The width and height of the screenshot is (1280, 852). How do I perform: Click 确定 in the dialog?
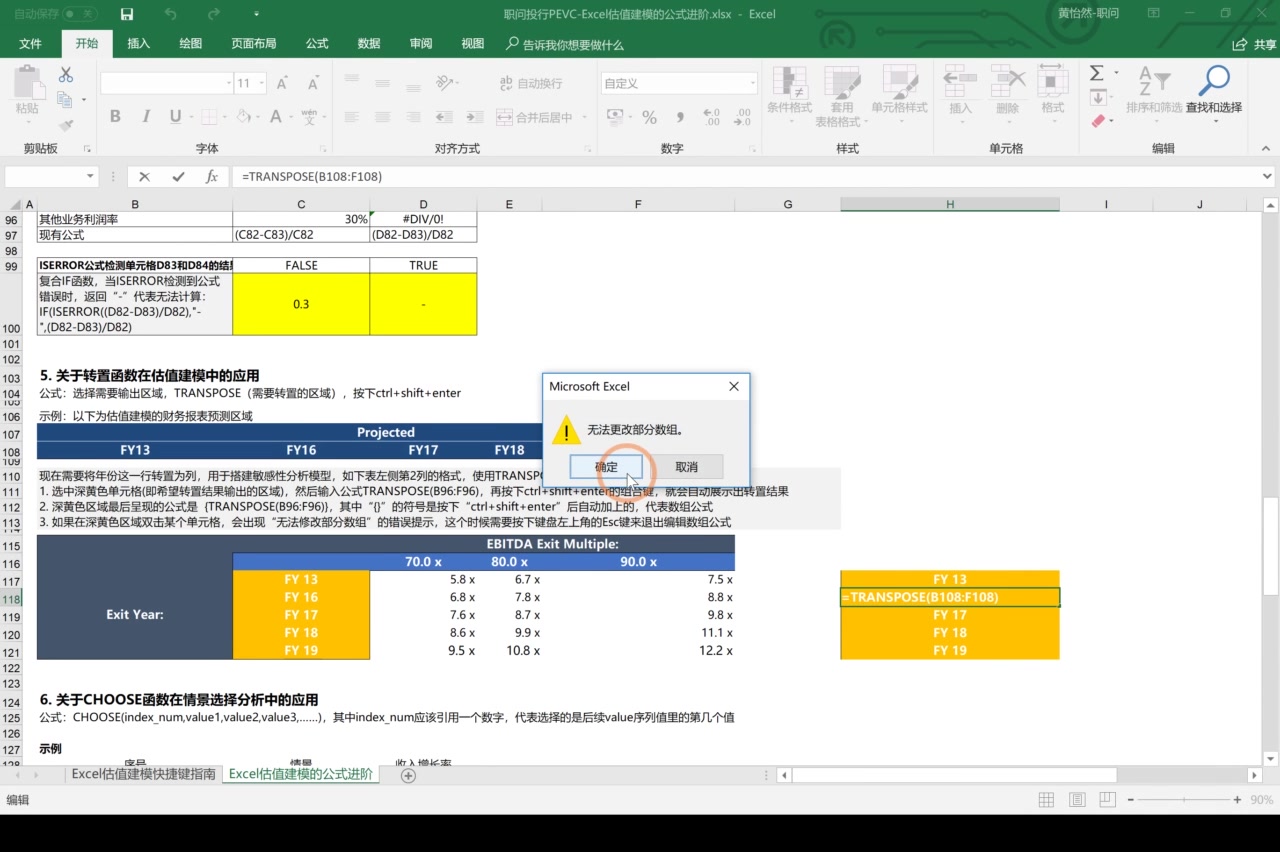click(x=606, y=467)
